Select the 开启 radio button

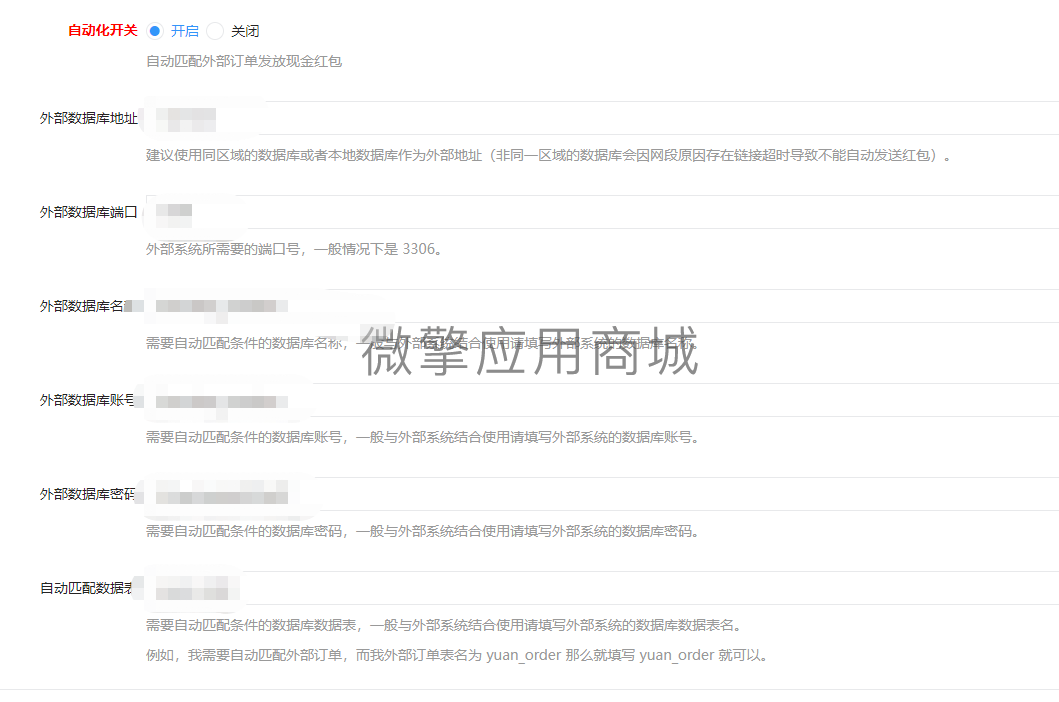pos(155,31)
